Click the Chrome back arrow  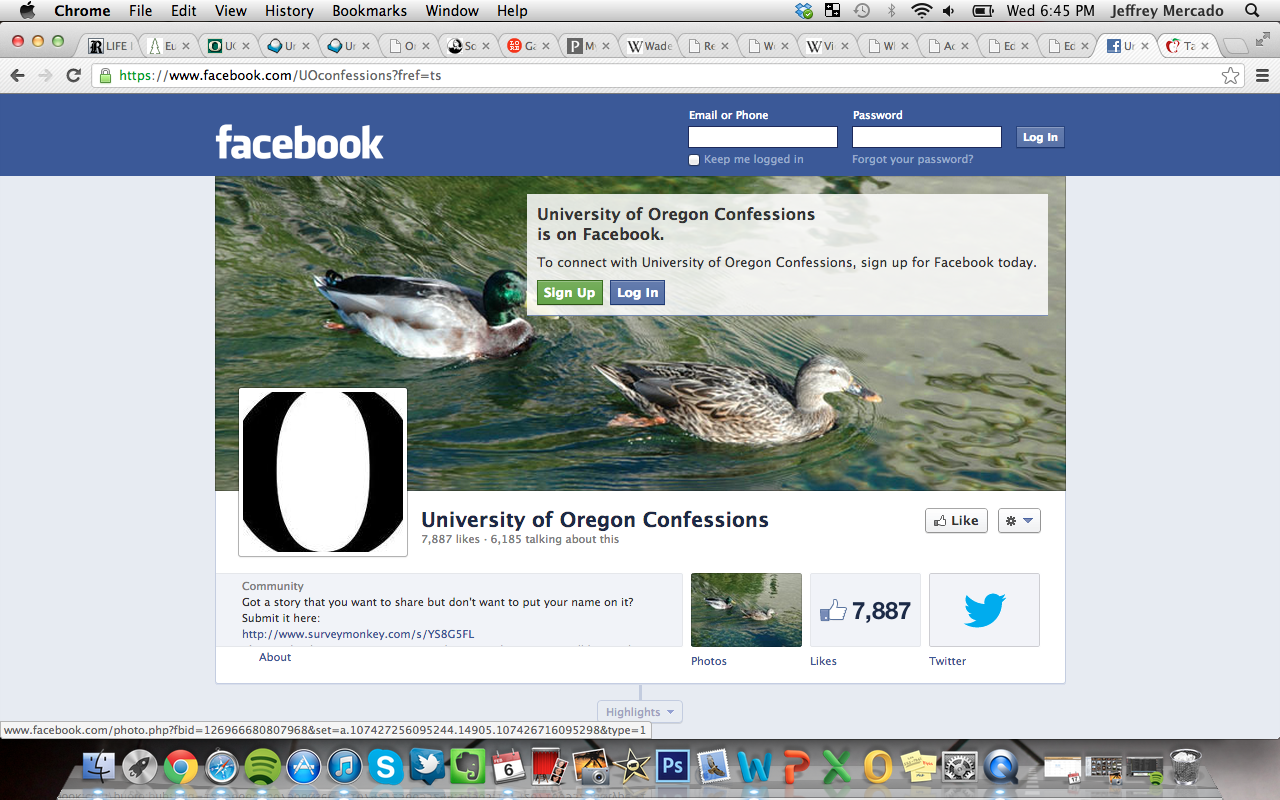coord(17,76)
